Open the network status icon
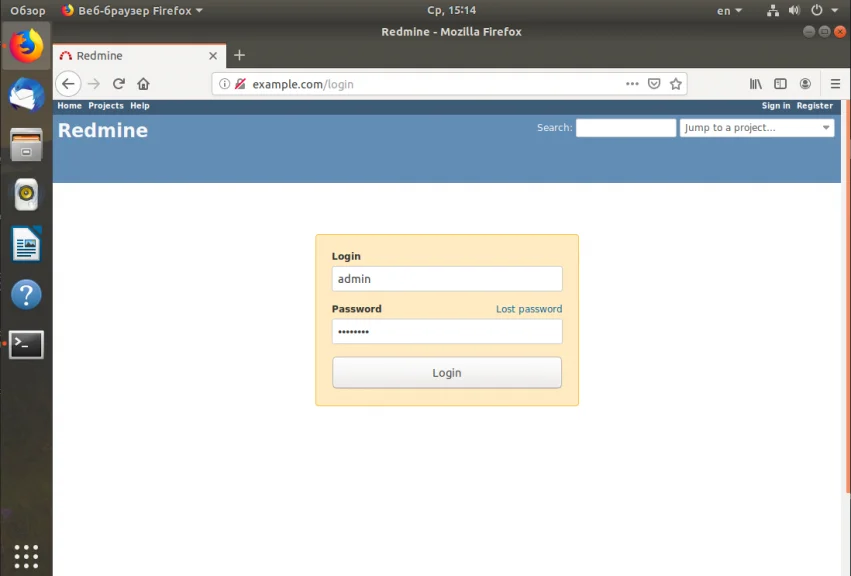 (773, 10)
